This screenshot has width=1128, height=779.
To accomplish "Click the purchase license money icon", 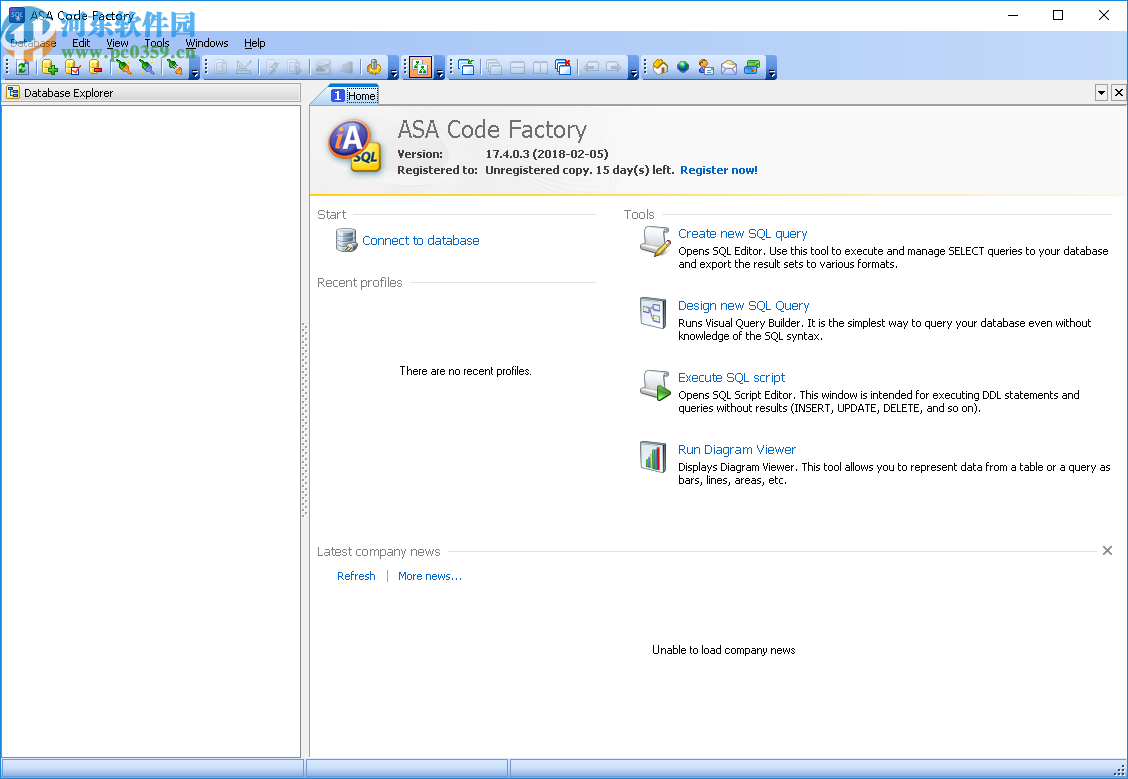I will [x=752, y=66].
